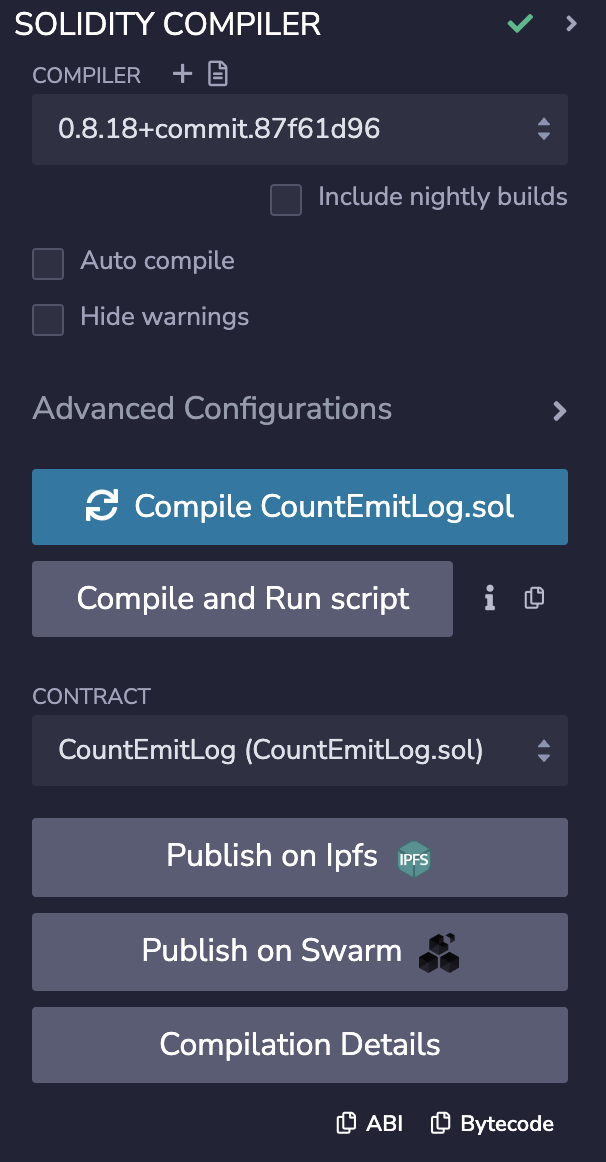This screenshot has height=1162, width=606.
Task: Open Compilation Details
Action: 300,1044
